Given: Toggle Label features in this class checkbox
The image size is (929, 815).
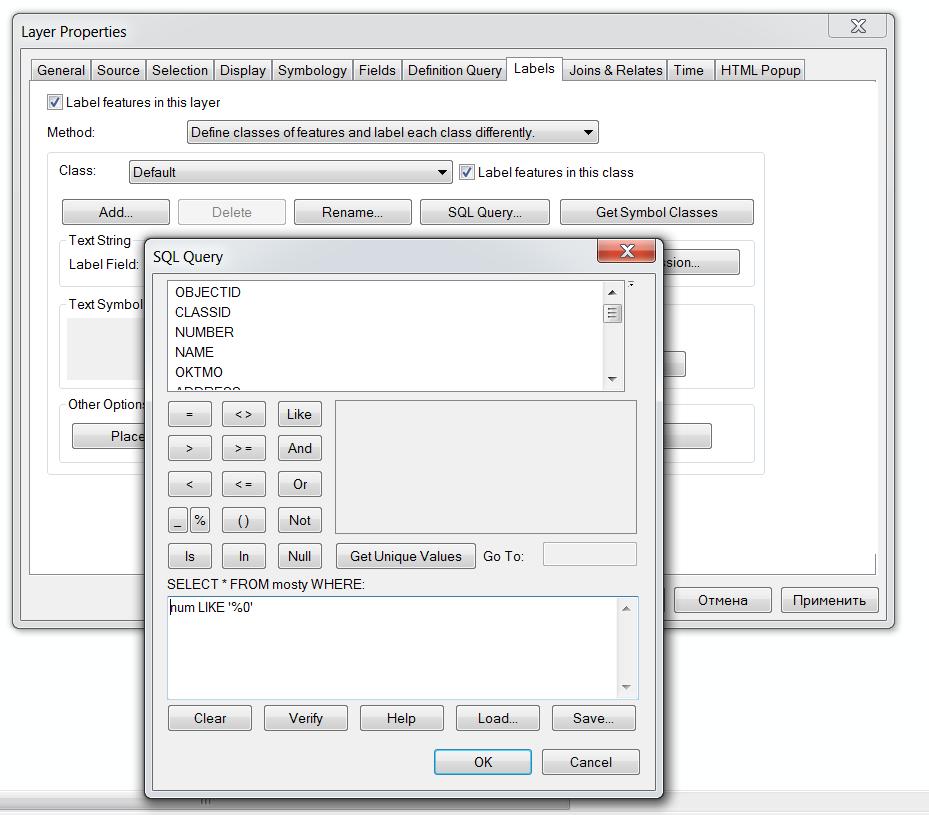Looking at the screenshot, I should pyautogui.click(x=467, y=172).
